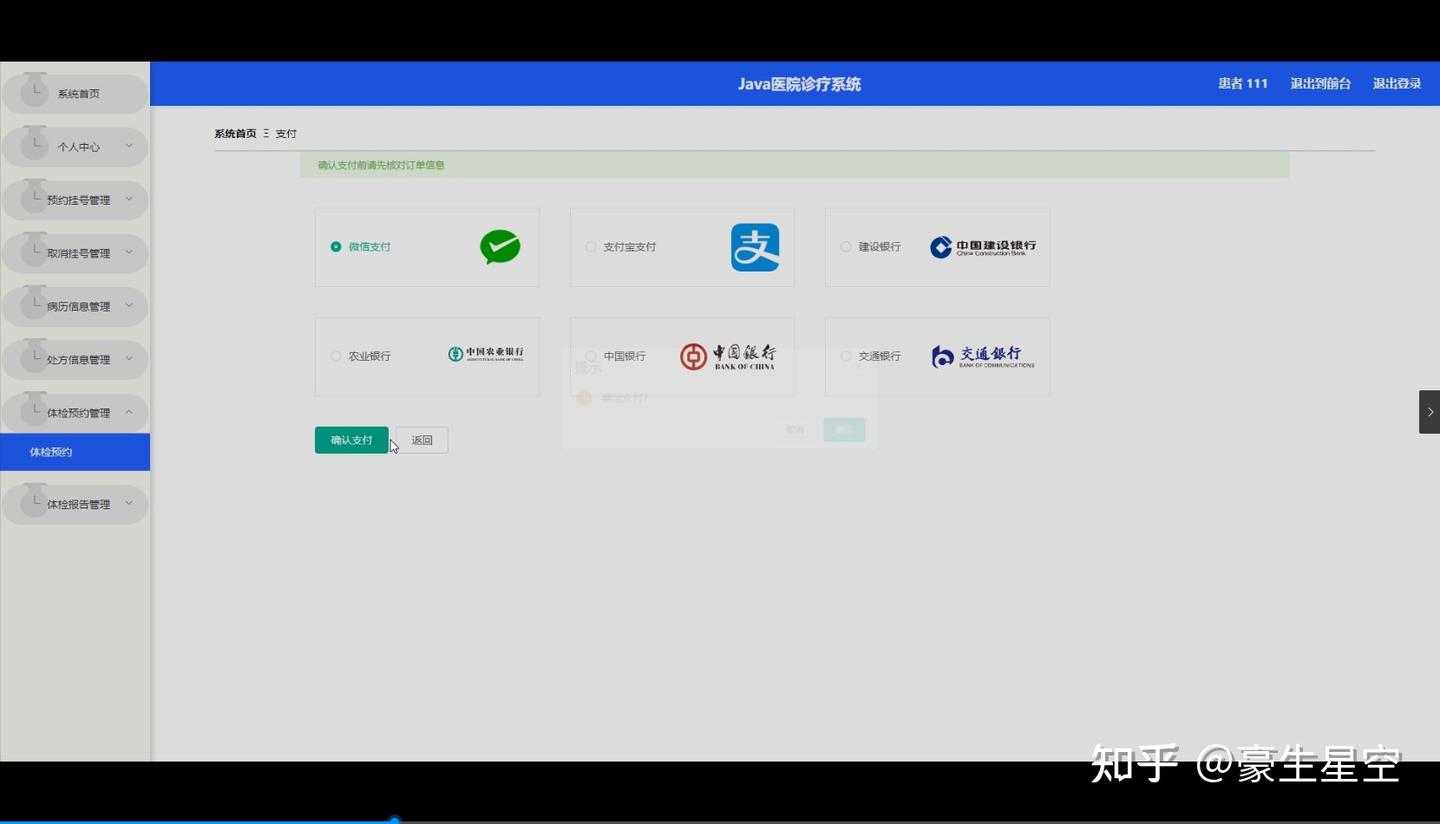Open 系统首页 in the sidebar menu
This screenshot has height=824, width=1440.
pos(79,94)
